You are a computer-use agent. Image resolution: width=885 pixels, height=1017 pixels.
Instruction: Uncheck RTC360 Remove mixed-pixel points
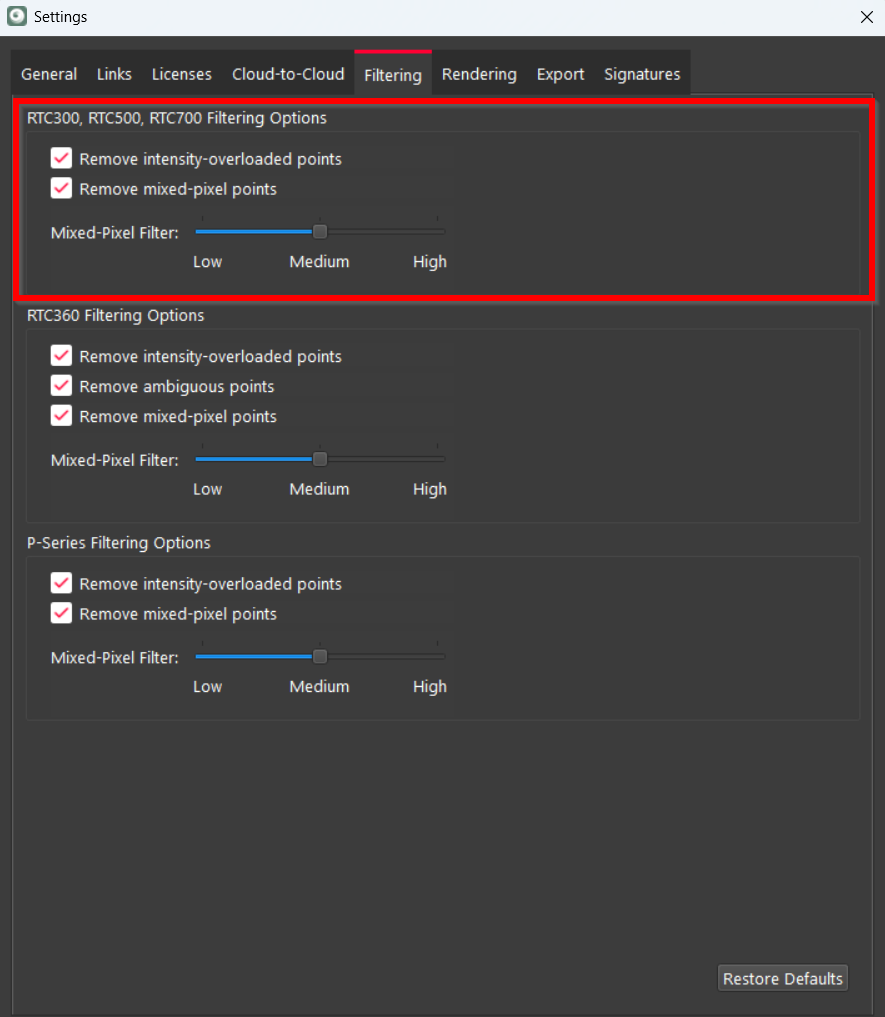pos(61,416)
